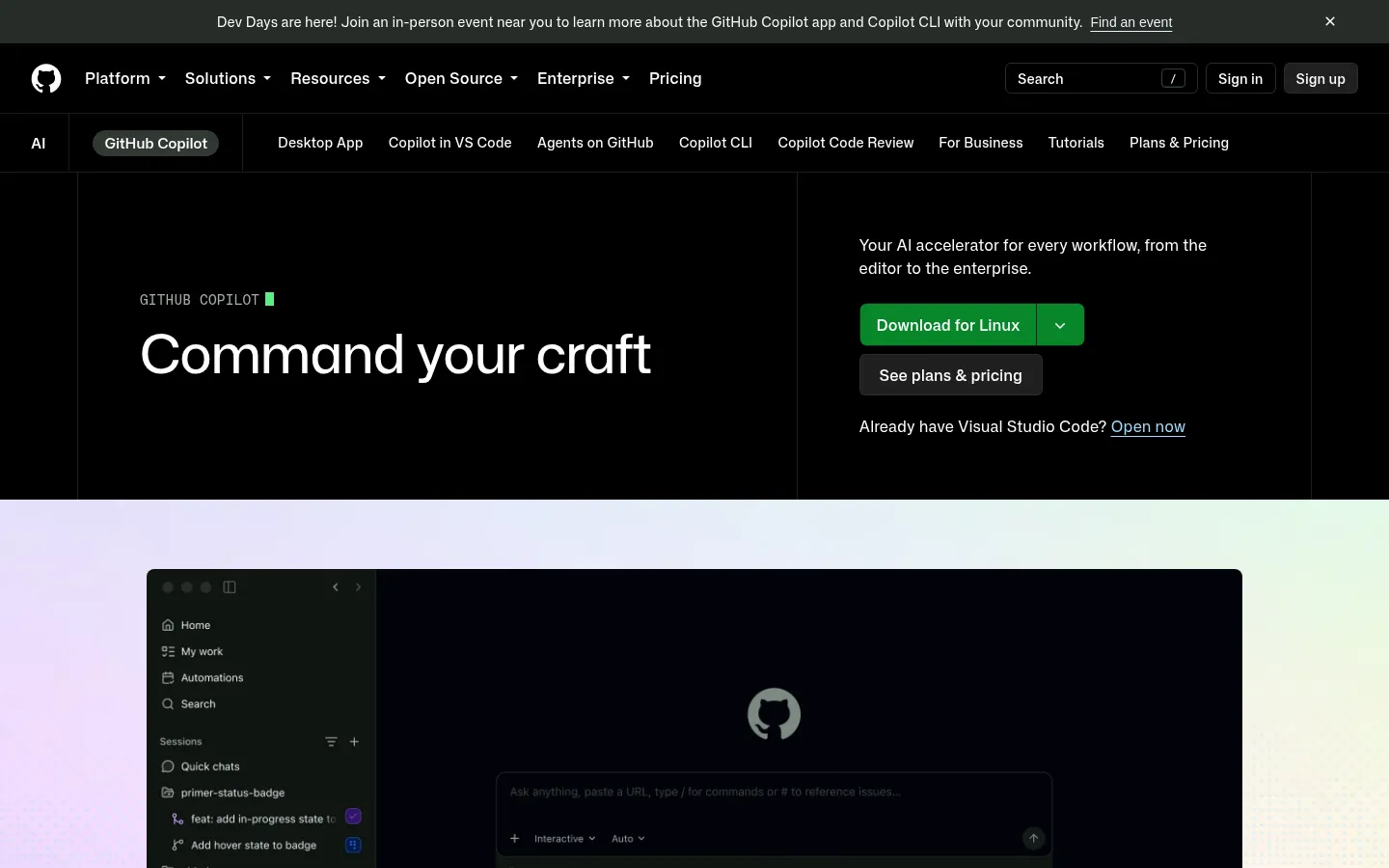1389x868 pixels.
Task: Click the GitHub logo in the header
Action: (46, 78)
